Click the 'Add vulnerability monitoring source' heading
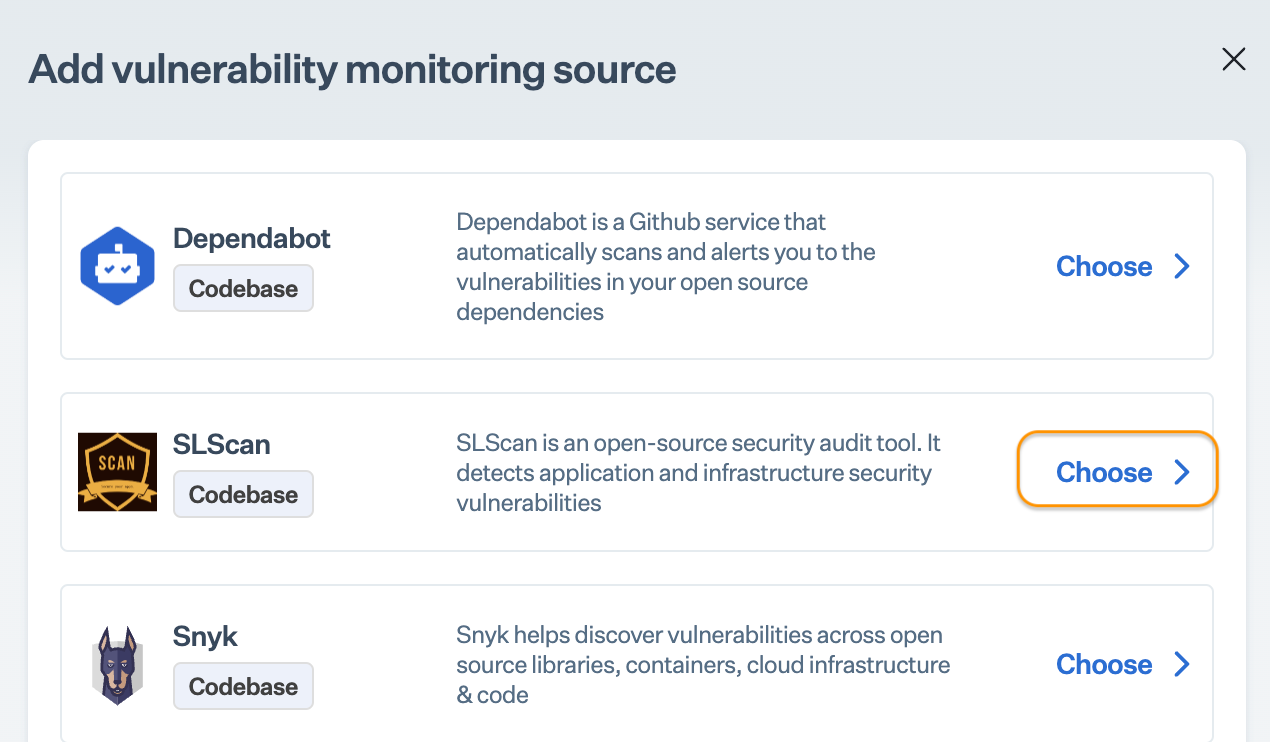 352,70
